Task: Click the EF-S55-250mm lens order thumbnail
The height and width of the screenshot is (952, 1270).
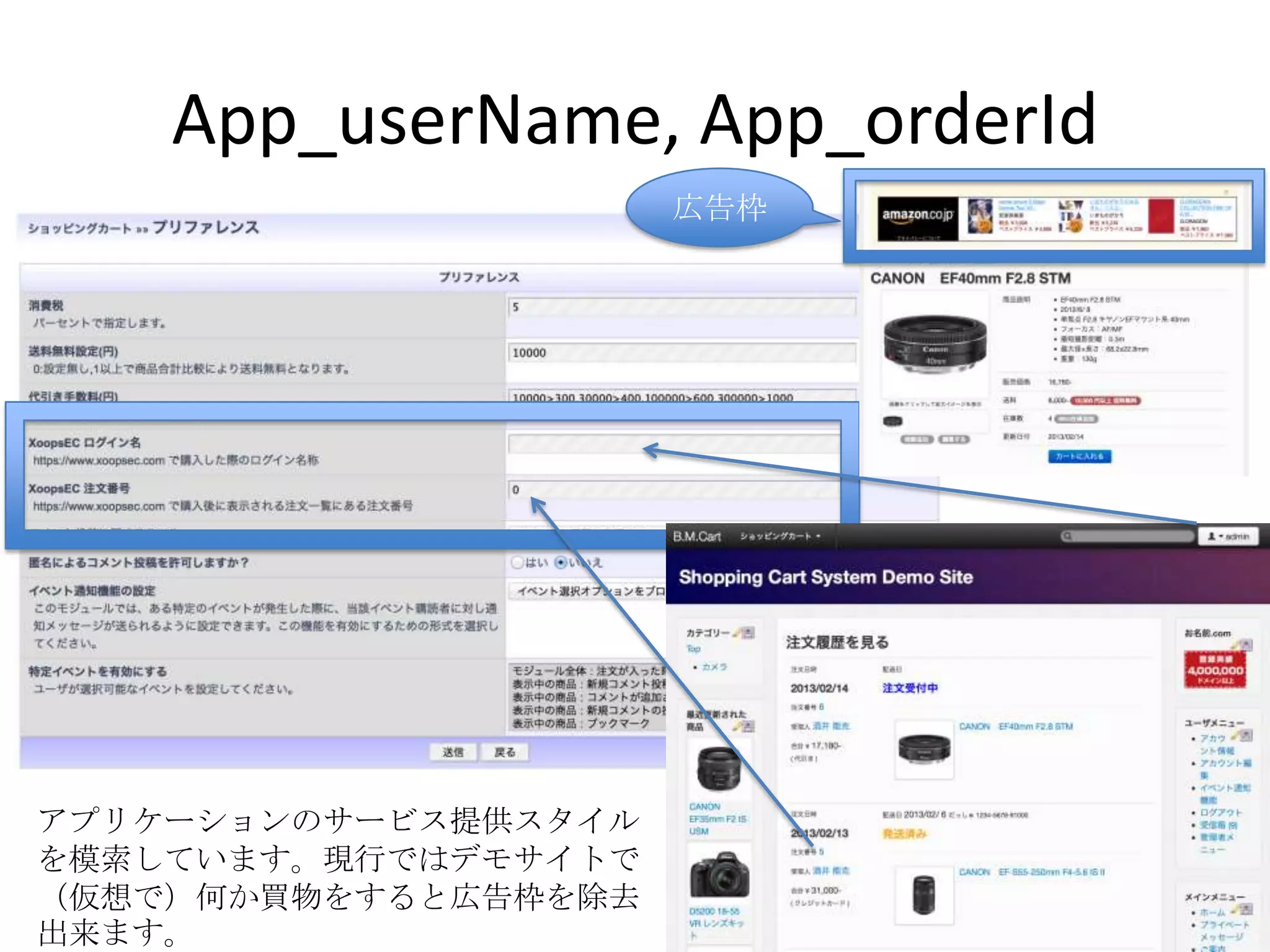Action: pyautogui.click(x=924, y=895)
